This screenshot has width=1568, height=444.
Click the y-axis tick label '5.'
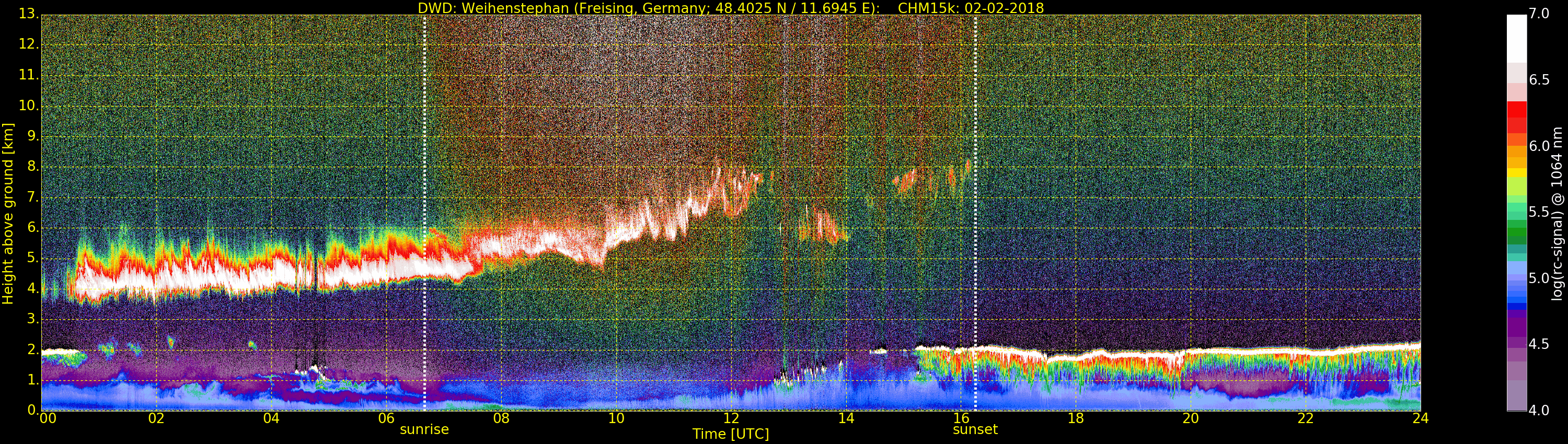[33, 259]
